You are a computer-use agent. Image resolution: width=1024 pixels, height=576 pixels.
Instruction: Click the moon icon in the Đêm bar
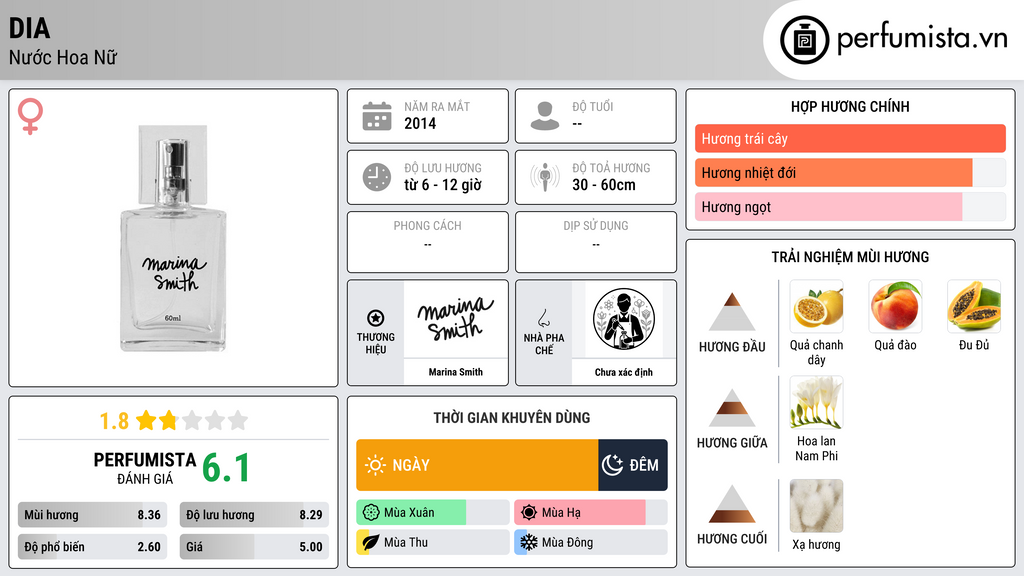click(x=612, y=465)
